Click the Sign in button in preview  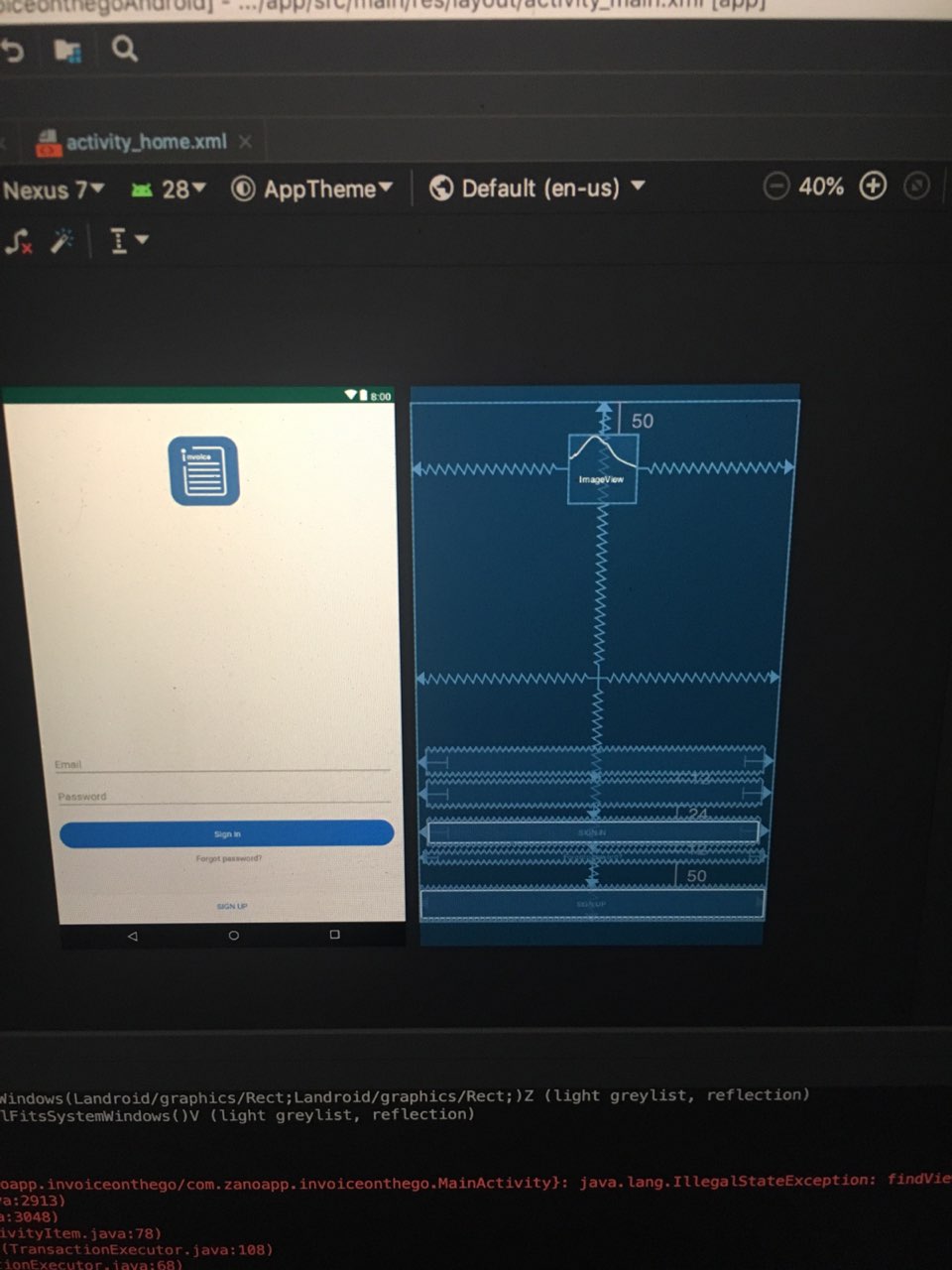click(227, 833)
